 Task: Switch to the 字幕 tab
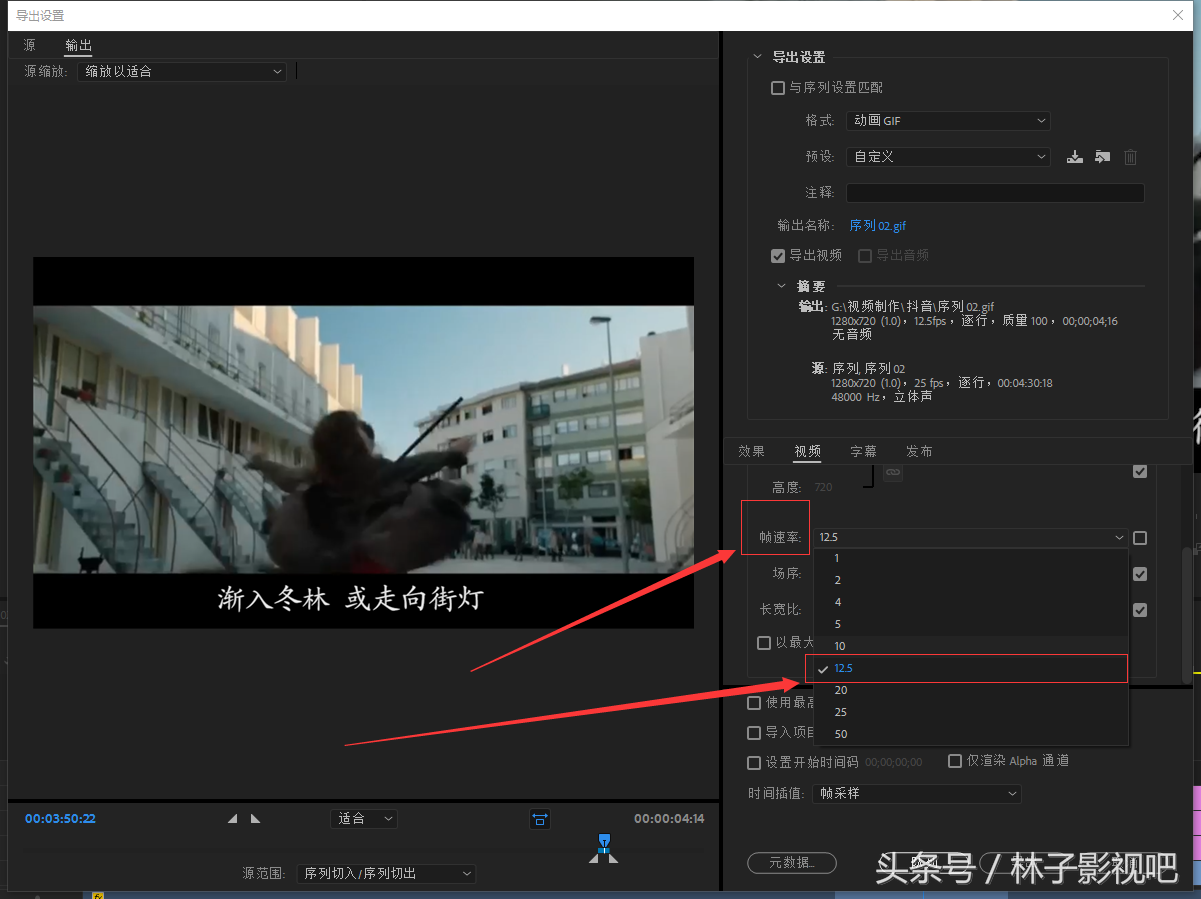click(864, 452)
